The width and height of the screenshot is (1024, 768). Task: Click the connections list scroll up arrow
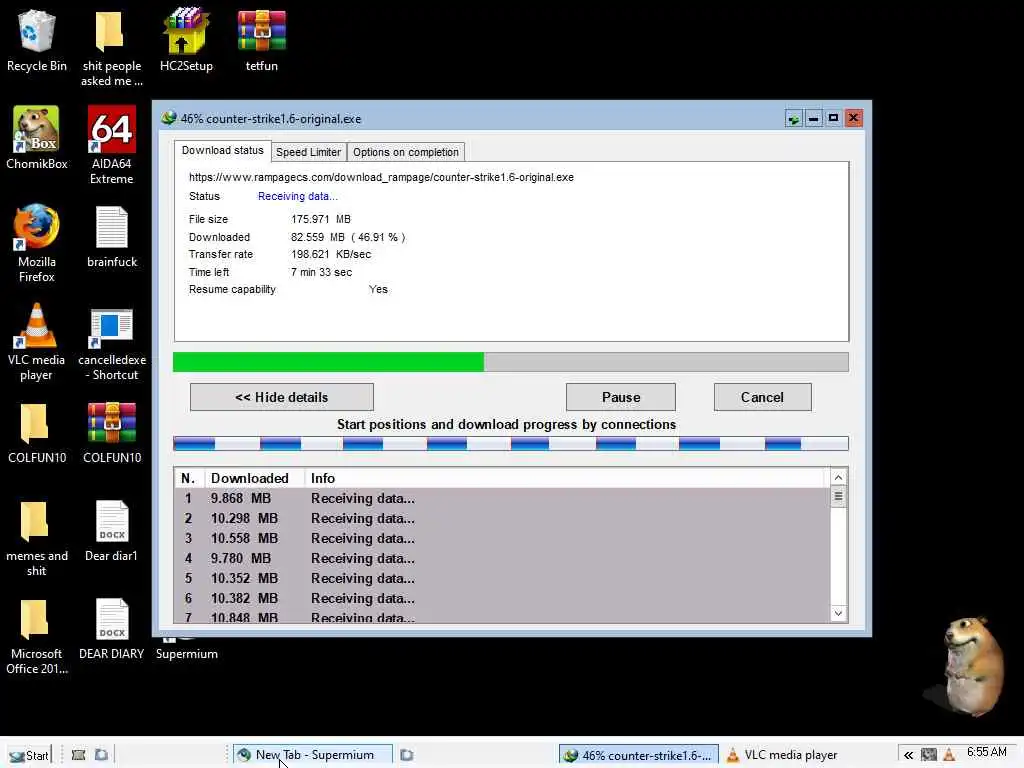click(839, 477)
